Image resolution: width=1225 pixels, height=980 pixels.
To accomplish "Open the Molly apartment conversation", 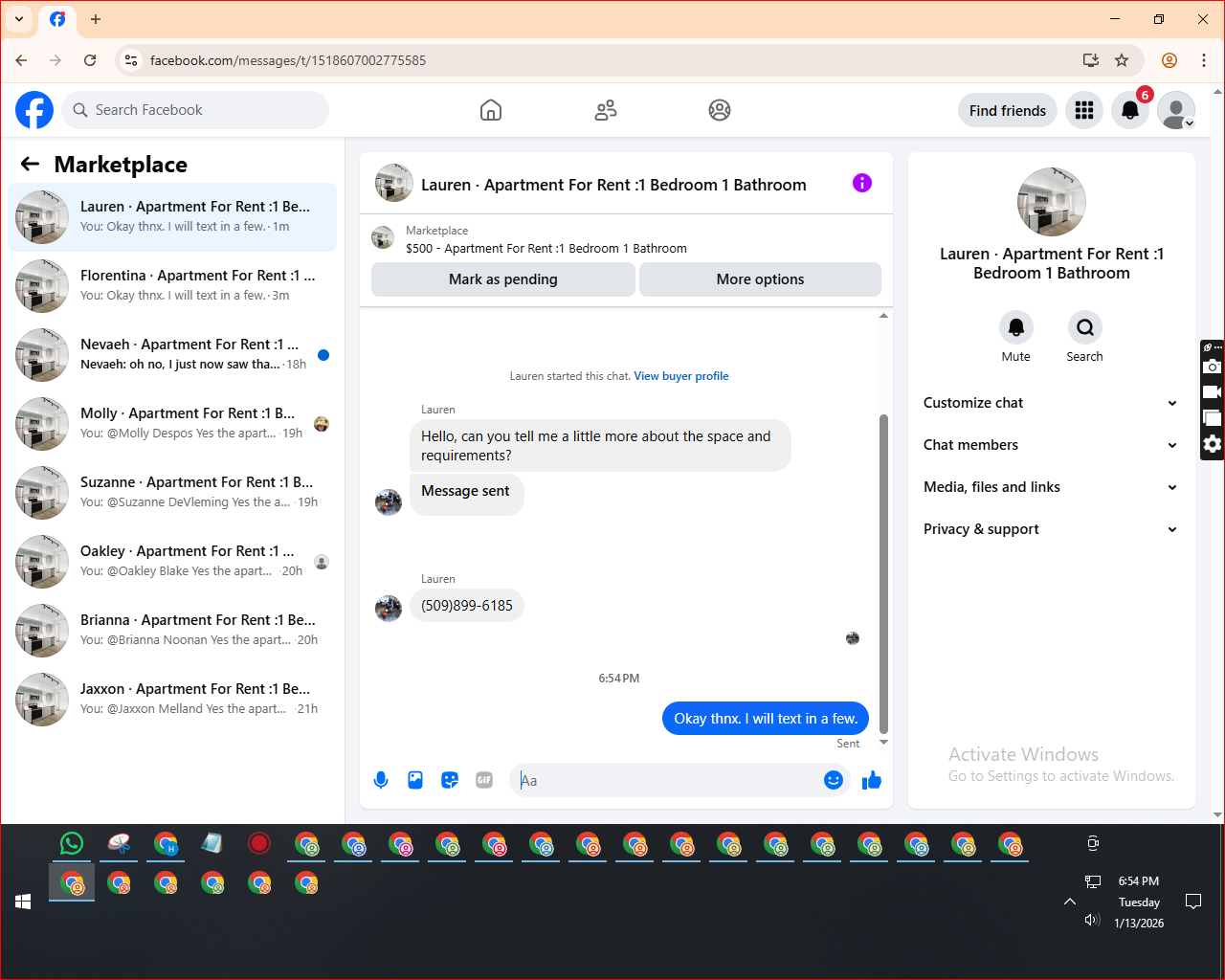I will 172,424.
